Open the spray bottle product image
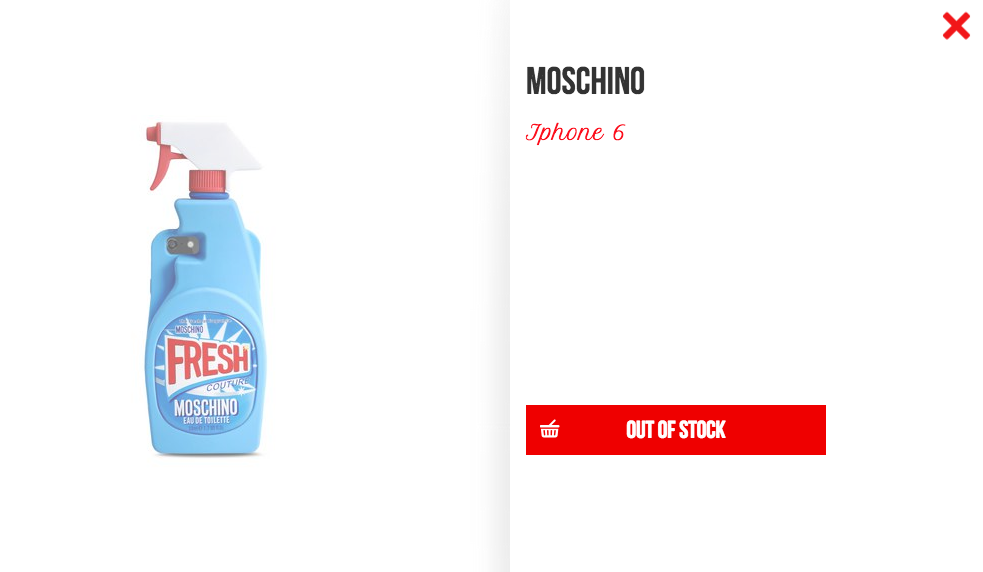The image size is (983, 572). [x=206, y=289]
